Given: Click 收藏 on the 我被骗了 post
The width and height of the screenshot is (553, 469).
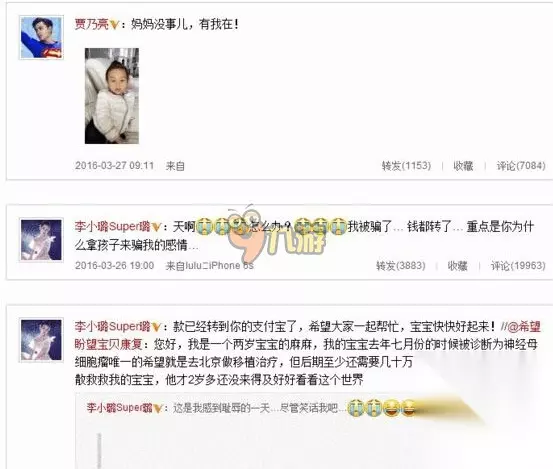Looking at the screenshot, I should coord(457,266).
